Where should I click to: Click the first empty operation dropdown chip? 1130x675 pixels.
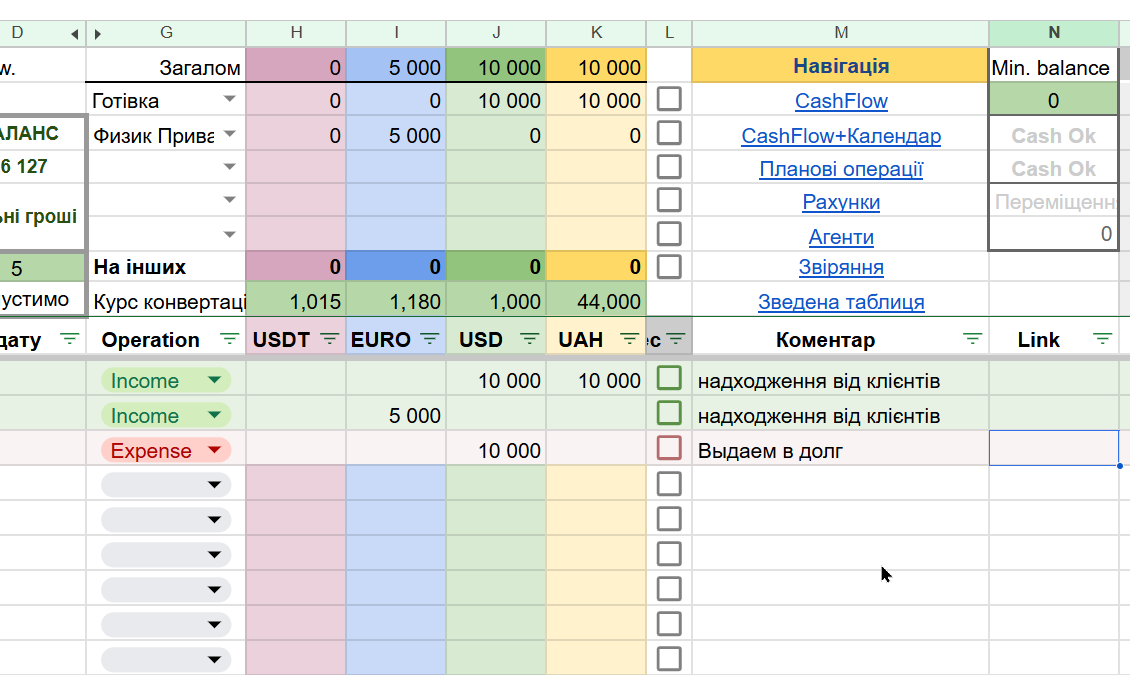(166, 485)
